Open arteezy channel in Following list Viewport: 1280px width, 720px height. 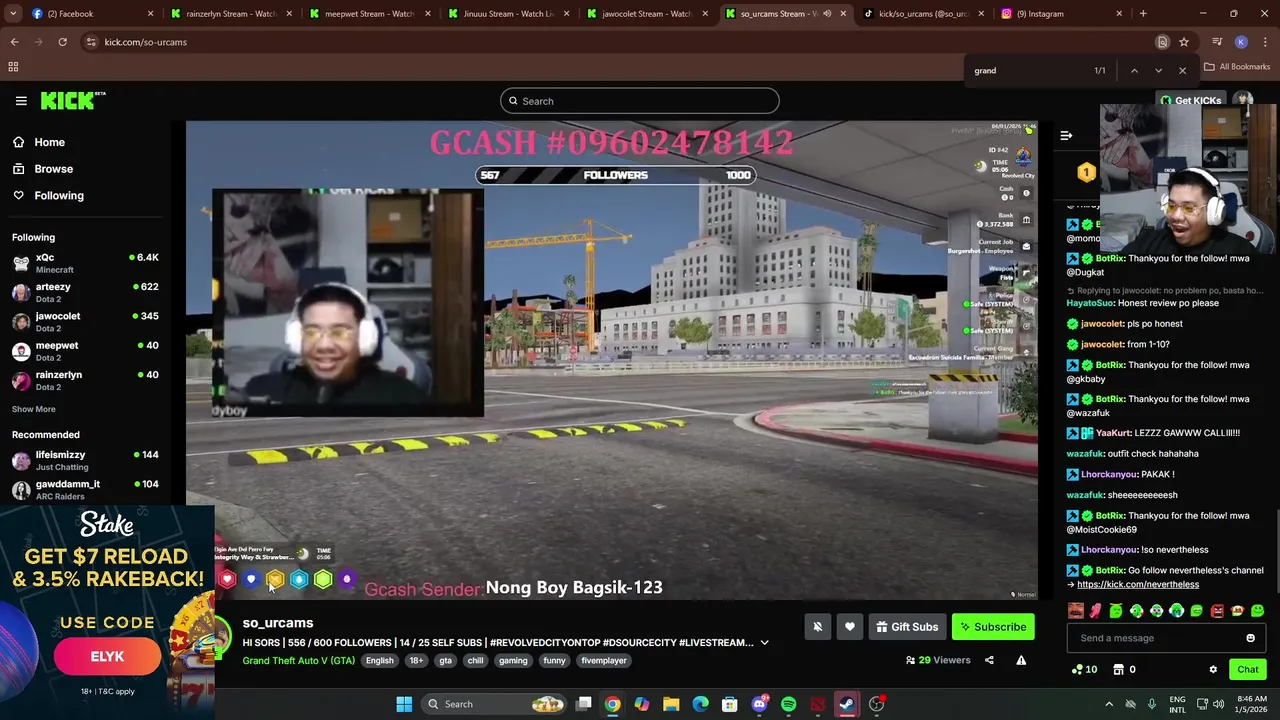(x=85, y=292)
